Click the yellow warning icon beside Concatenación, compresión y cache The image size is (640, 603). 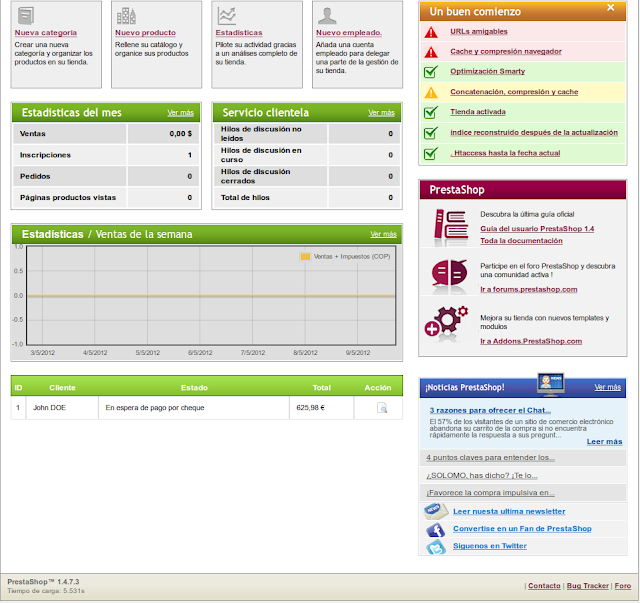(x=431, y=92)
